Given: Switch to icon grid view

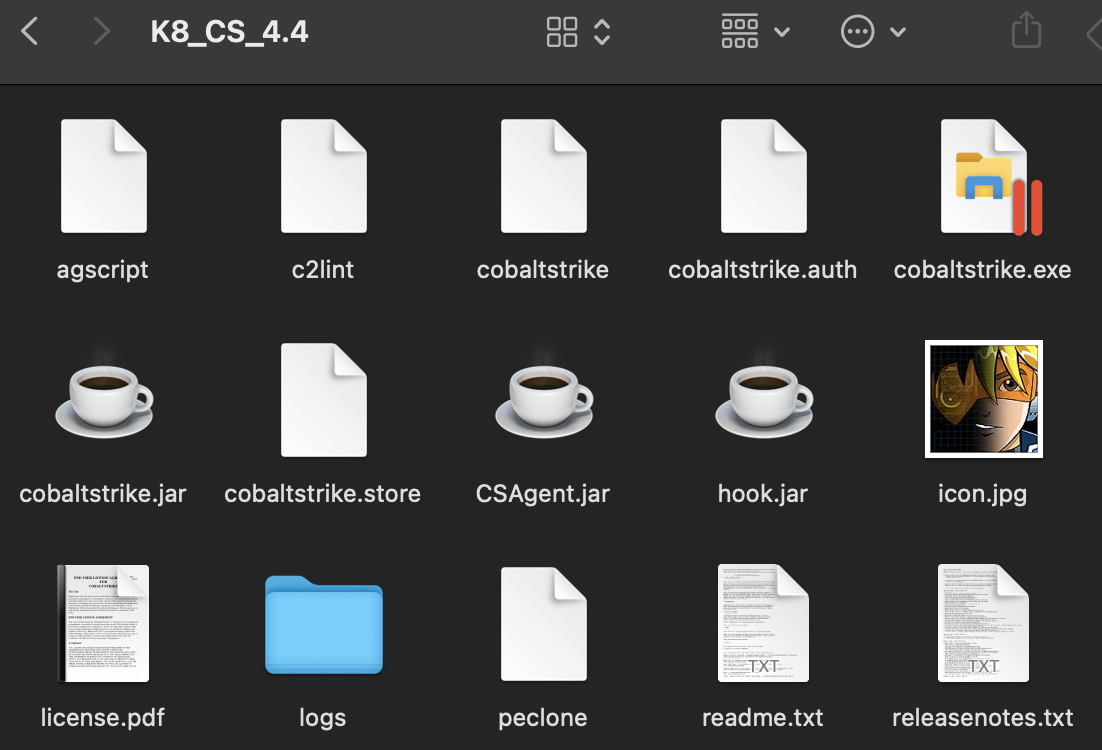Looking at the screenshot, I should [562, 32].
